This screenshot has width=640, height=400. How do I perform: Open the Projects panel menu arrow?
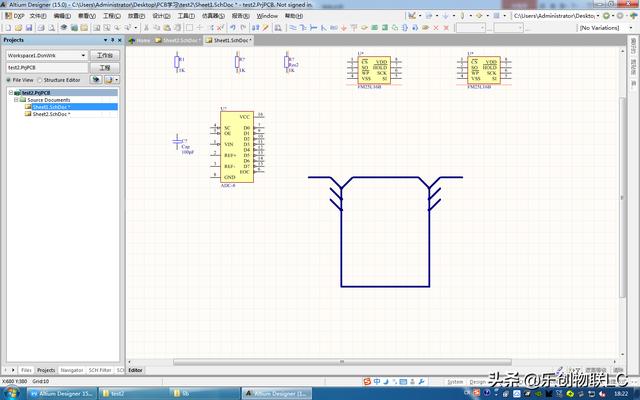[105, 40]
